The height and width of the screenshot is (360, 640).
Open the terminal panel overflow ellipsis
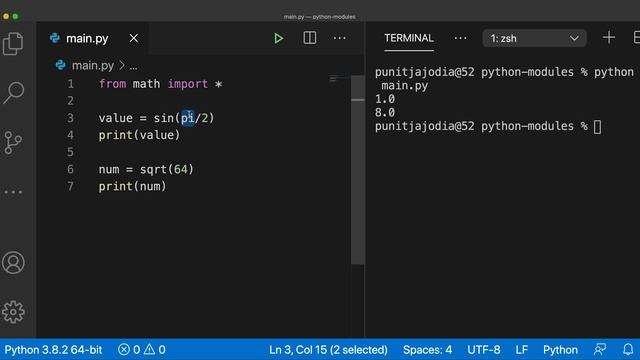[x=460, y=38]
